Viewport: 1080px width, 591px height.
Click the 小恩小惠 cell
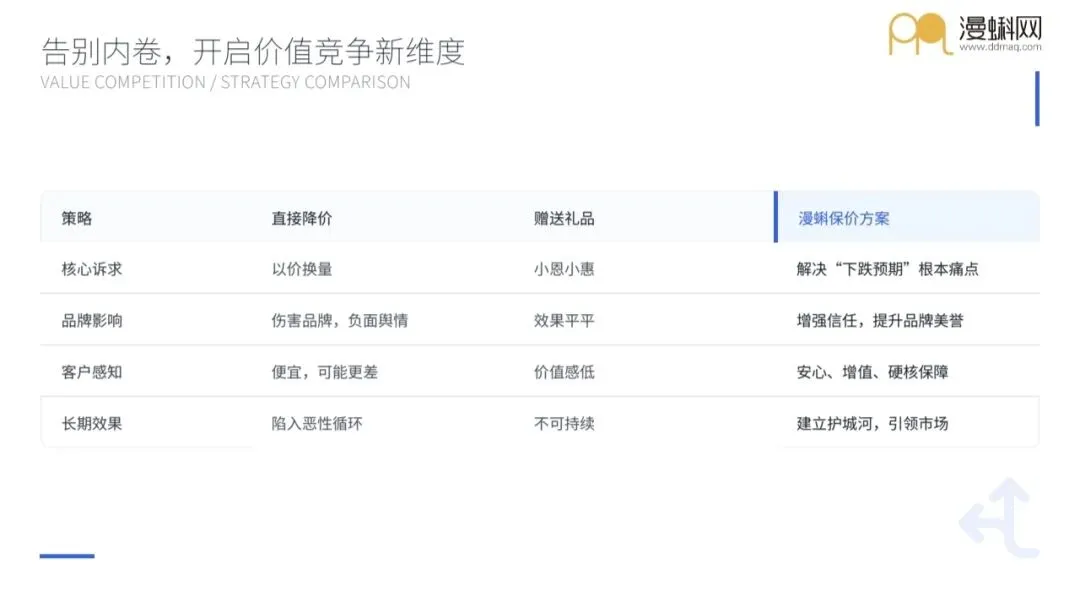click(564, 269)
